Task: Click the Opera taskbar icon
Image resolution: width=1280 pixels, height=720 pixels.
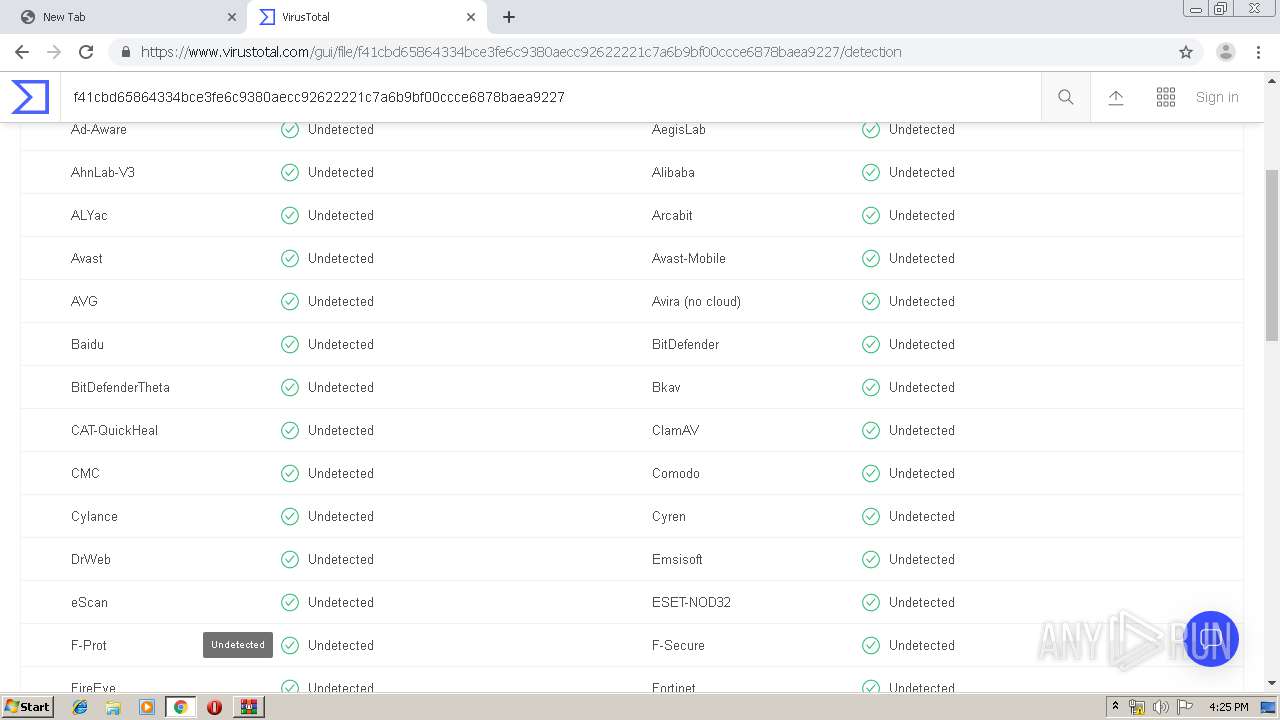Action: coord(214,707)
